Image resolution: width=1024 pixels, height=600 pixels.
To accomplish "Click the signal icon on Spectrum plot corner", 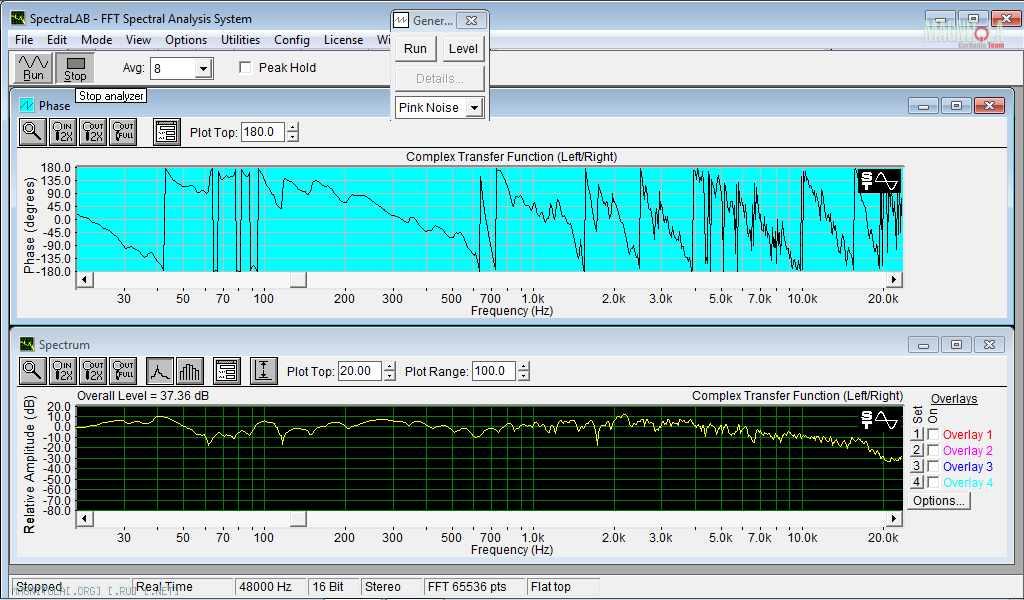I will [x=879, y=420].
